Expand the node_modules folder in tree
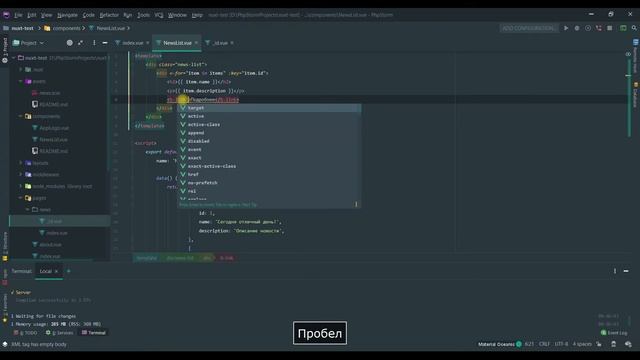640x360 pixels. (20, 186)
